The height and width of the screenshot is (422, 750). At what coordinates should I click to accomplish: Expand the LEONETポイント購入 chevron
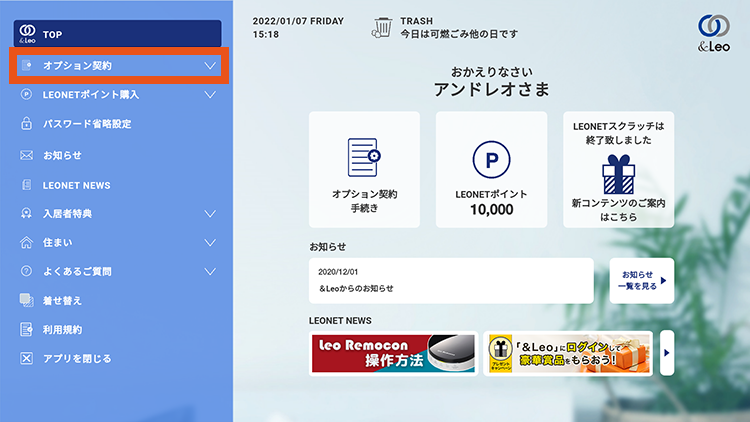point(210,95)
